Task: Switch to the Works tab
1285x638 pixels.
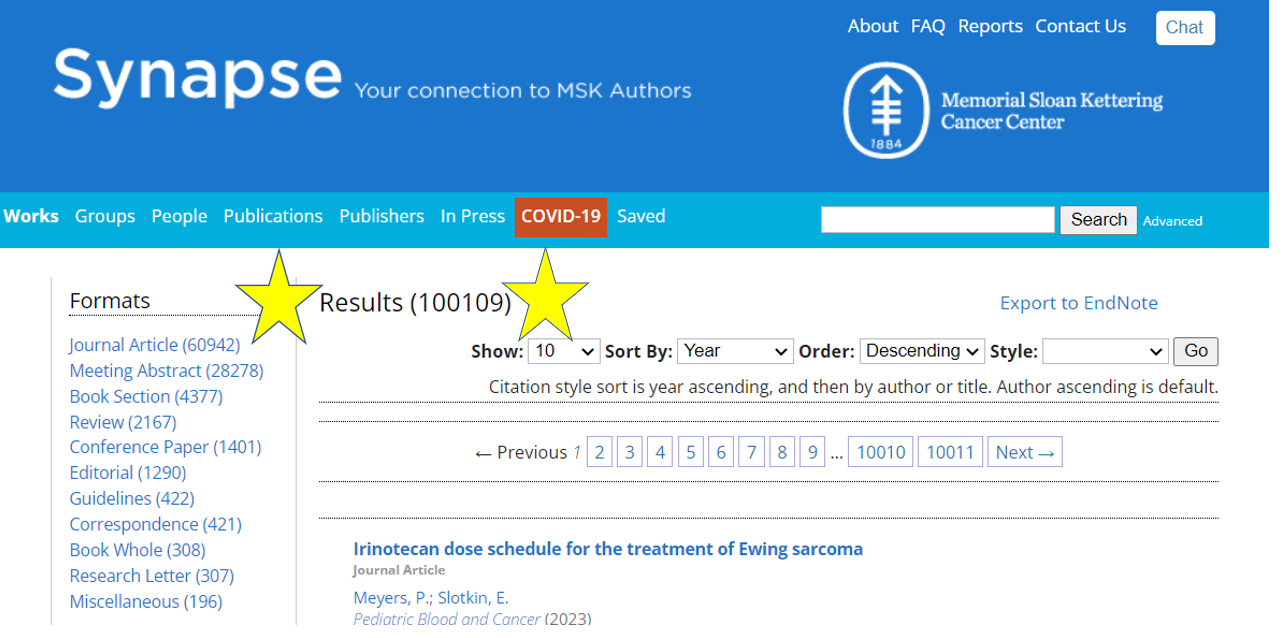Action: point(31,216)
